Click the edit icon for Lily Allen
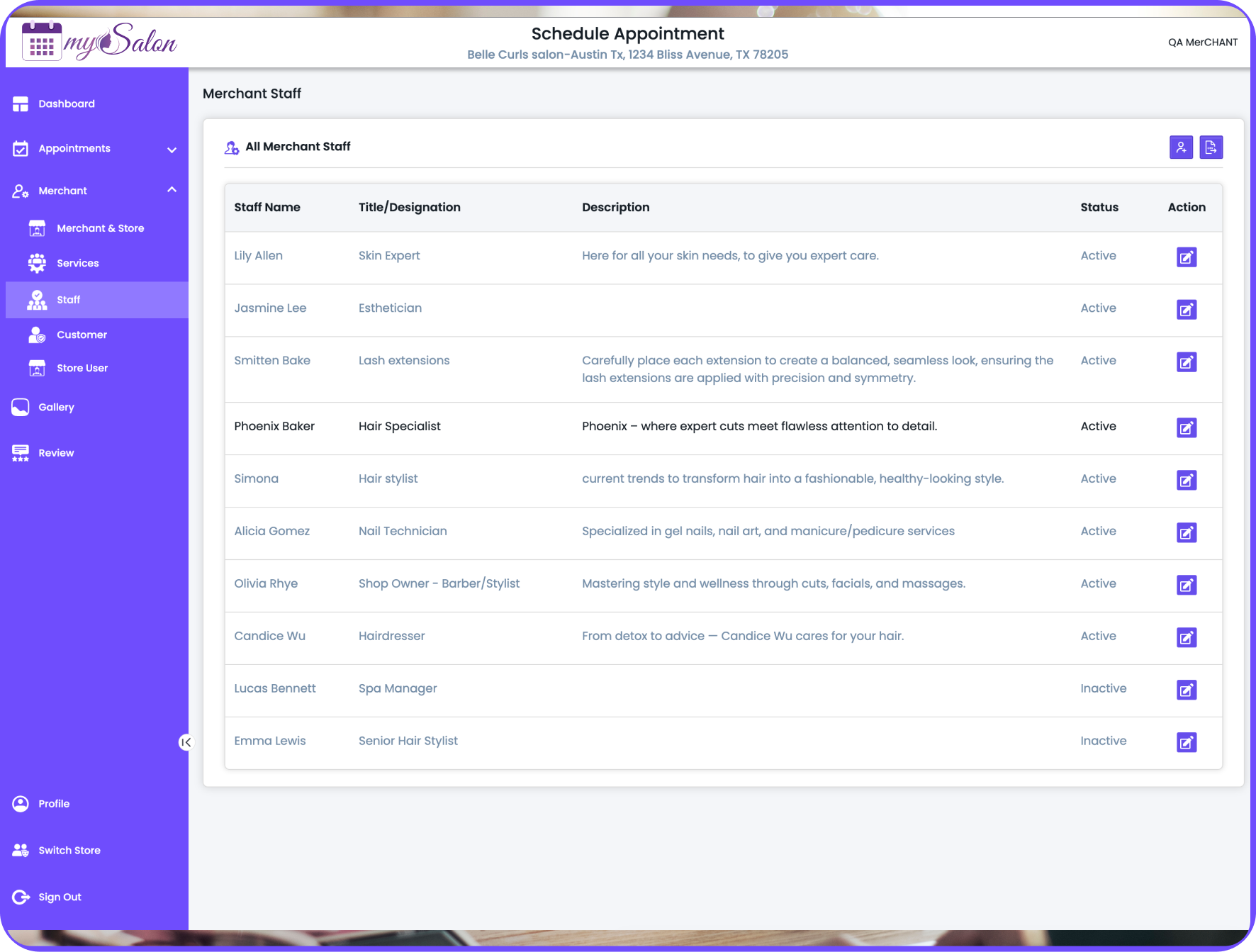The height and width of the screenshot is (952, 1256). [x=1187, y=257]
